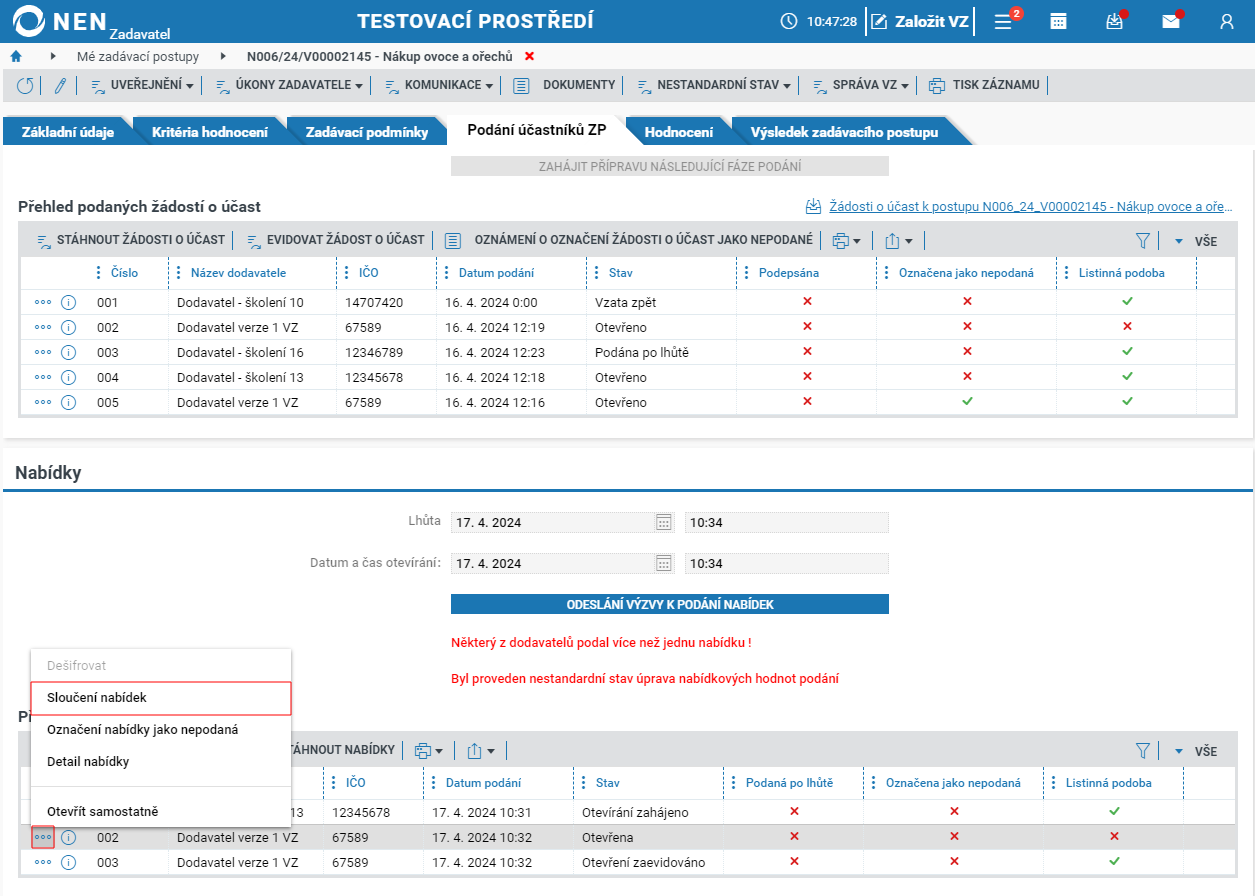Click the refresh icon in toolbar
Image resolution: width=1255 pixels, height=896 pixels.
pos(25,86)
